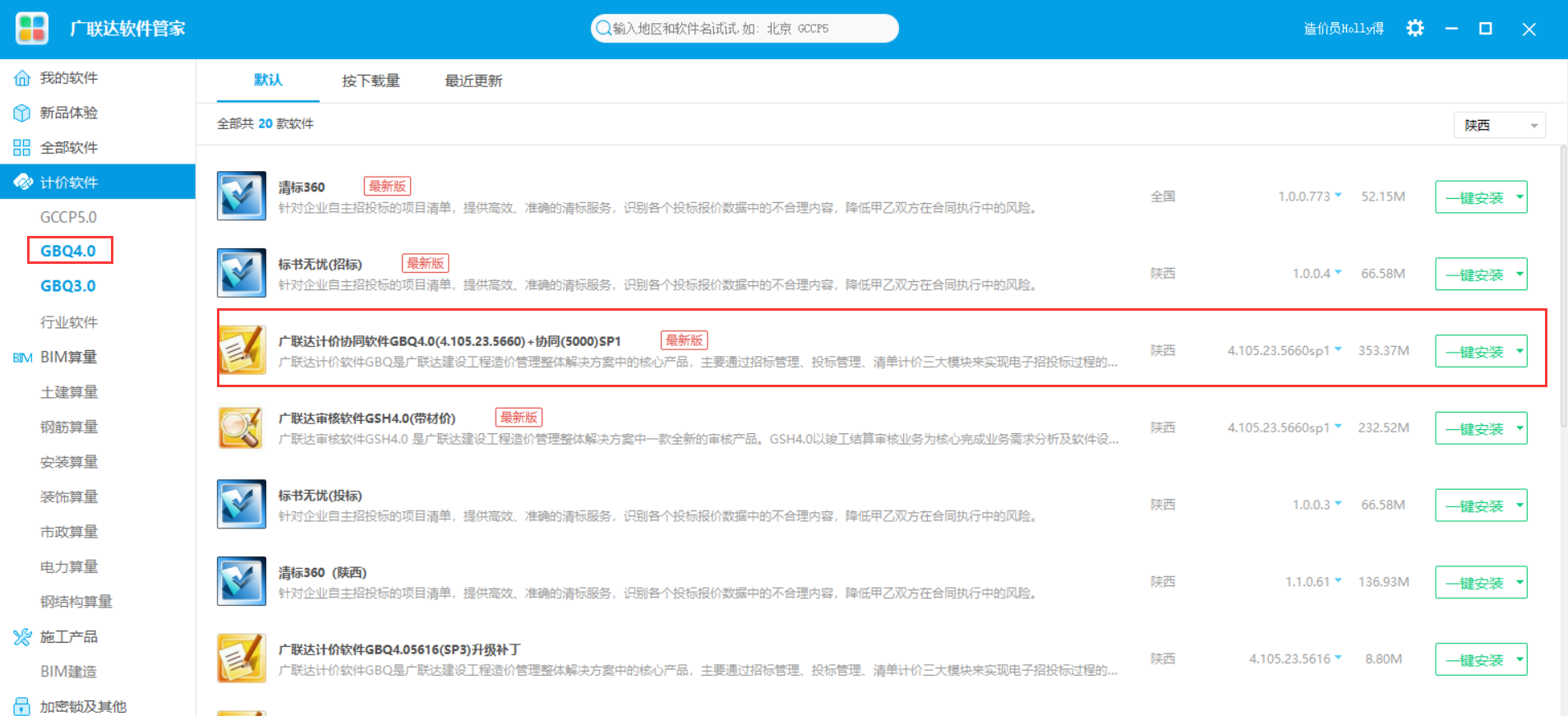Click 一键安装 for GBQ4.0 协同 SP1
This screenshot has height=716, width=1568.
pyautogui.click(x=1474, y=351)
